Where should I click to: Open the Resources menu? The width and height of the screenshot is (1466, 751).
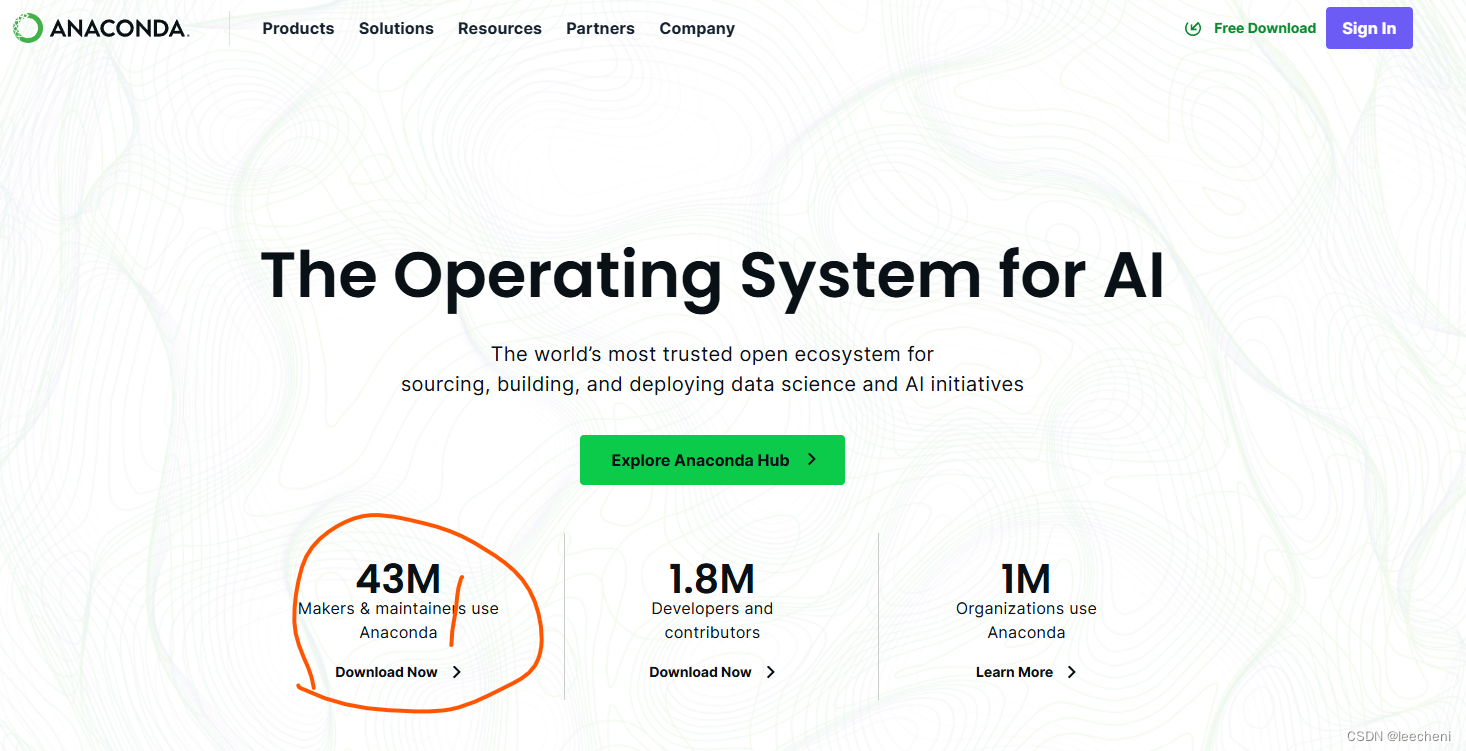point(500,28)
